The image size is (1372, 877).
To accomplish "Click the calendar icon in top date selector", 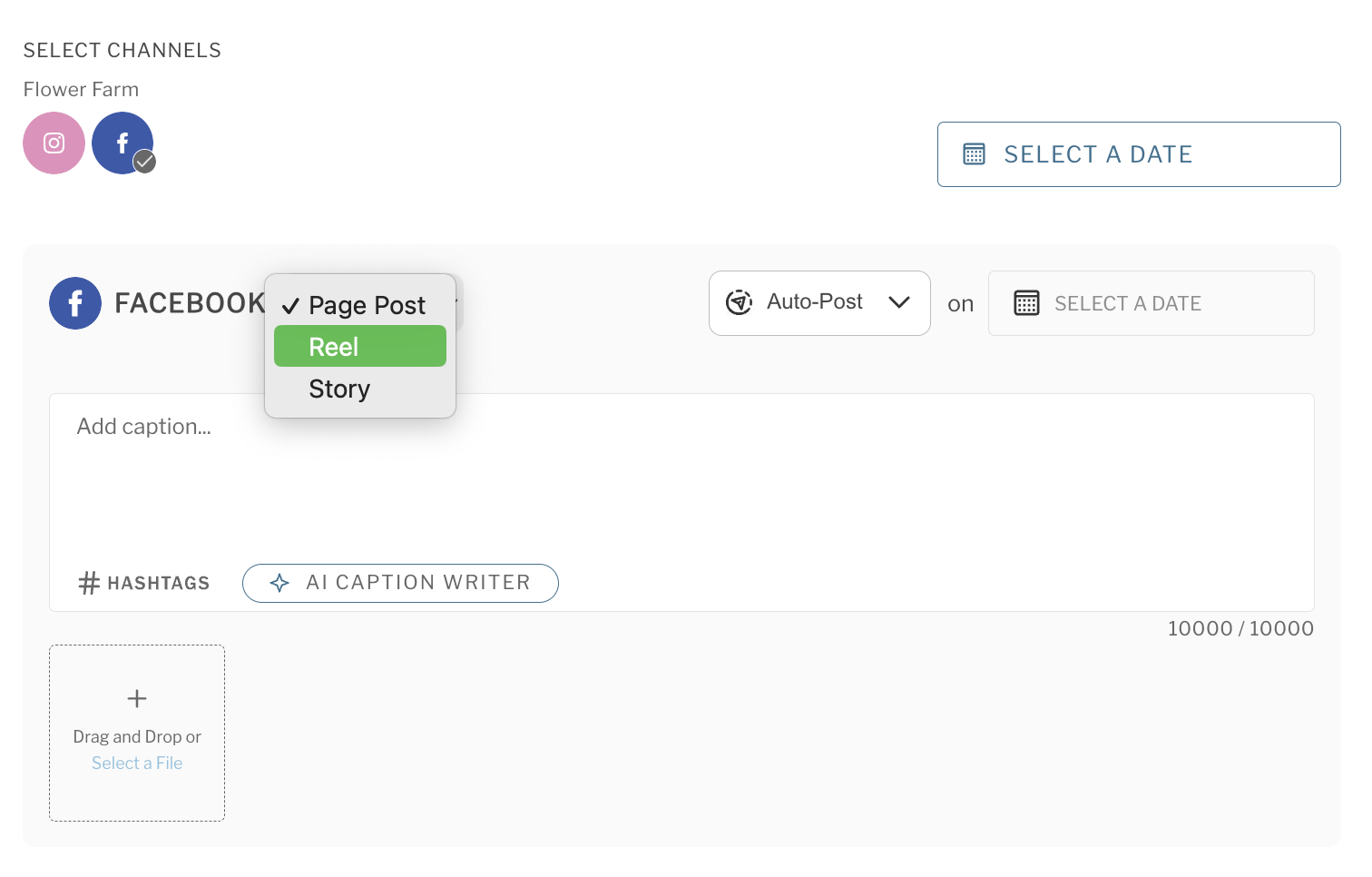I will [x=974, y=154].
